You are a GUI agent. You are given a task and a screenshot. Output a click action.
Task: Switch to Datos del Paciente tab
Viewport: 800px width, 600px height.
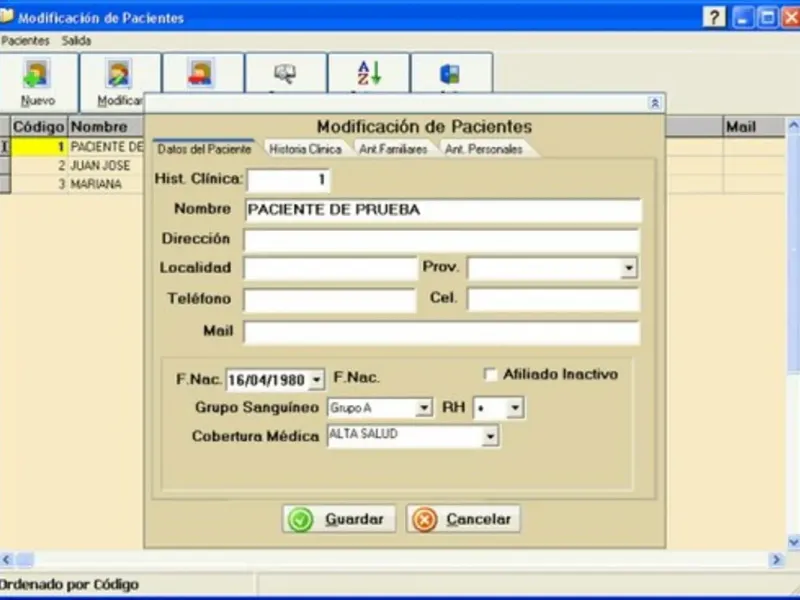tap(204, 149)
